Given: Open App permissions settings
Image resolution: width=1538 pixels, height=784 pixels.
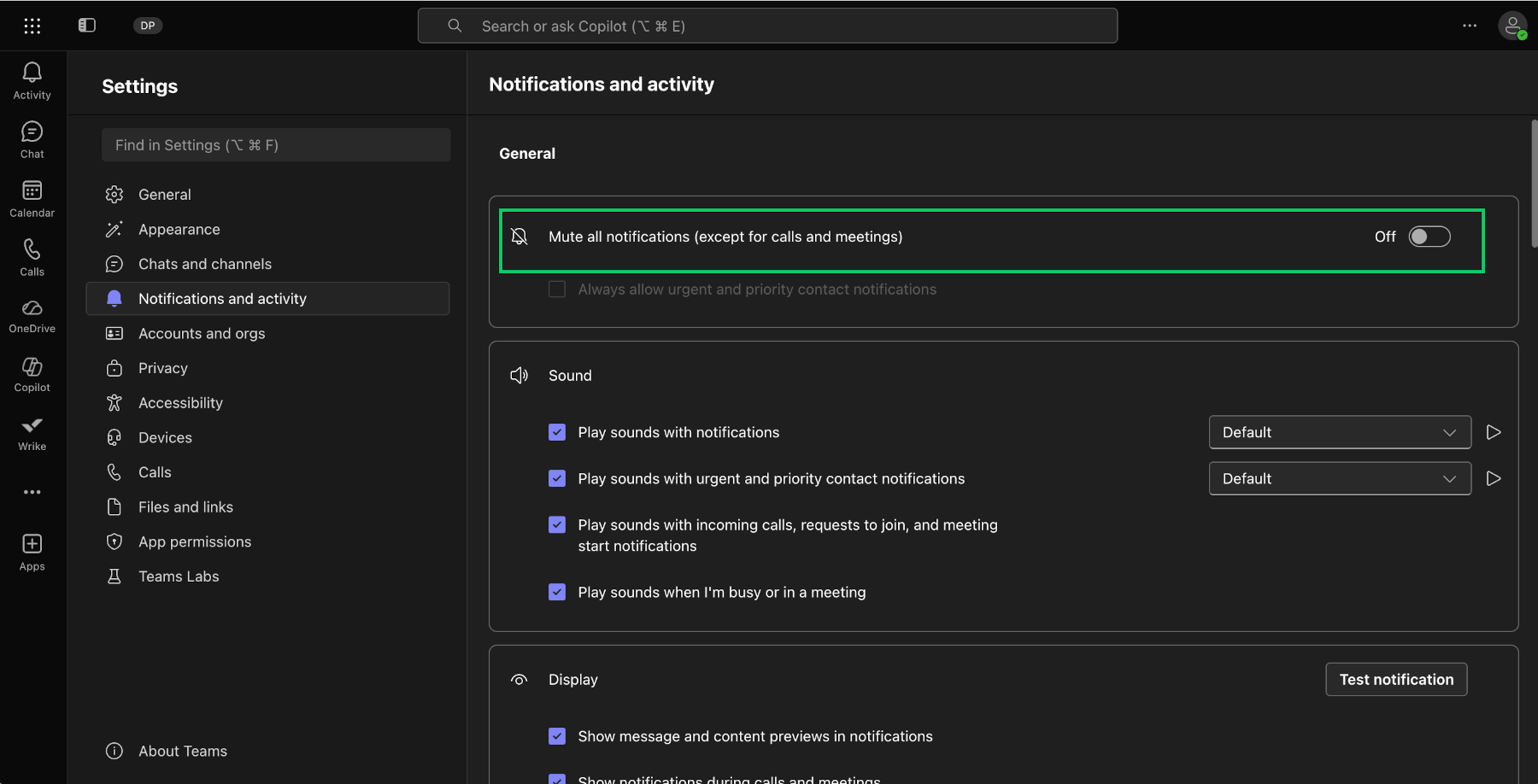Looking at the screenshot, I should coord(267,542).
